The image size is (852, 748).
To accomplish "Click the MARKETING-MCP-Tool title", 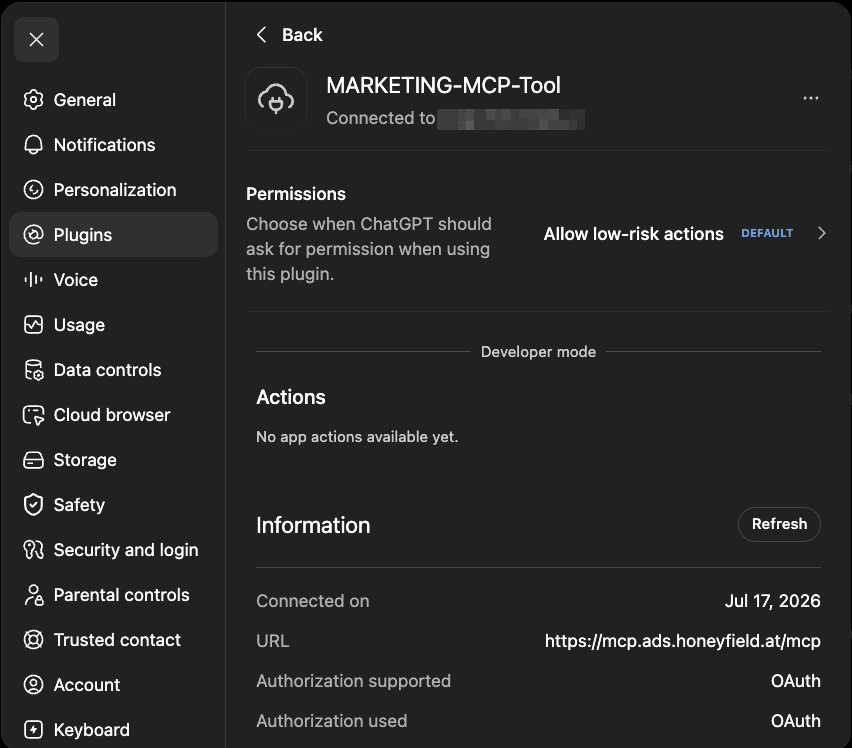I will click(443, 85).
